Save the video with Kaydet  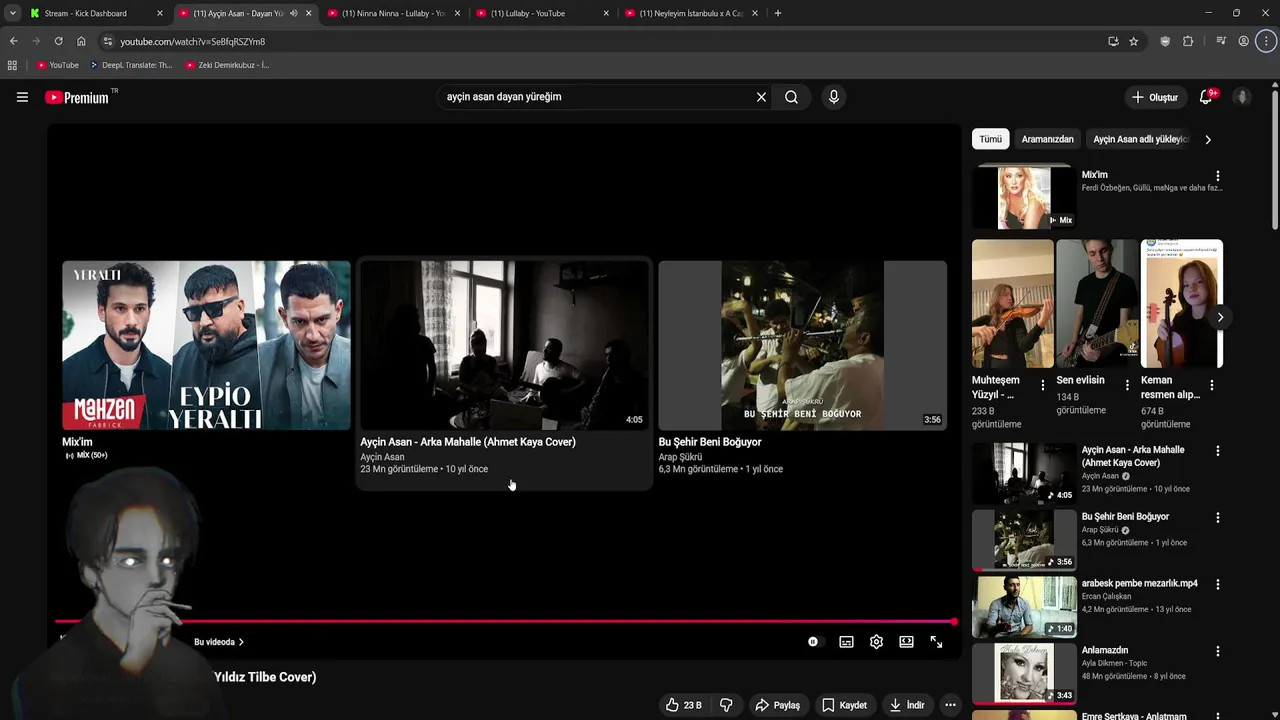[x=844, y=705]
